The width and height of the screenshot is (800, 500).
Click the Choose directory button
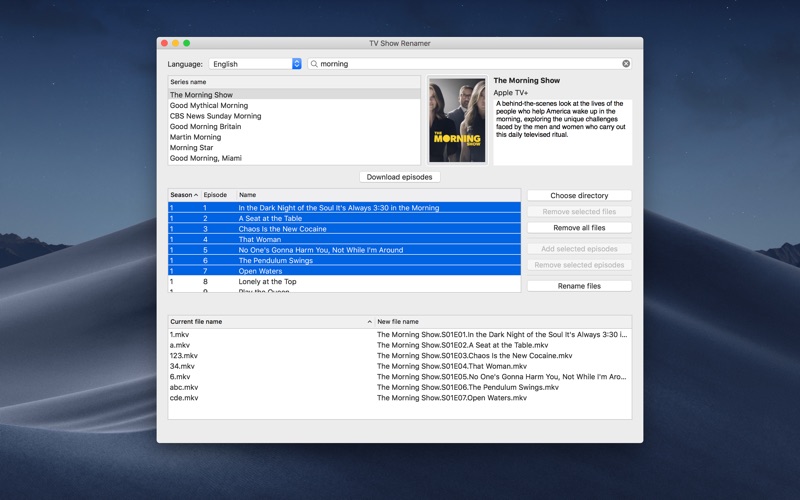point(579,195)
